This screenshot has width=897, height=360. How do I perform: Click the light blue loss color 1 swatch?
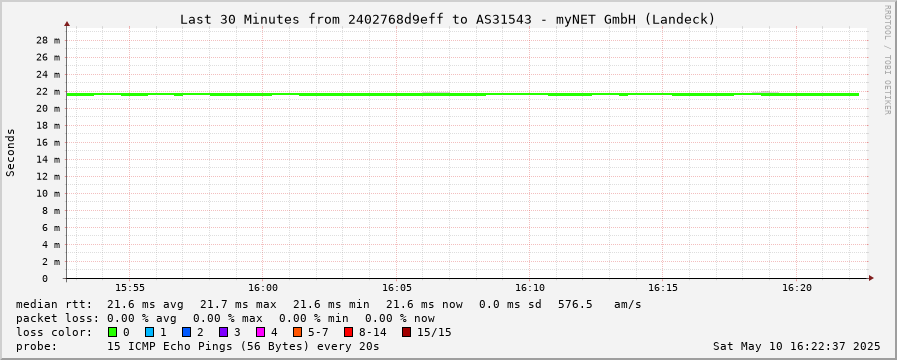click(149, 332)
